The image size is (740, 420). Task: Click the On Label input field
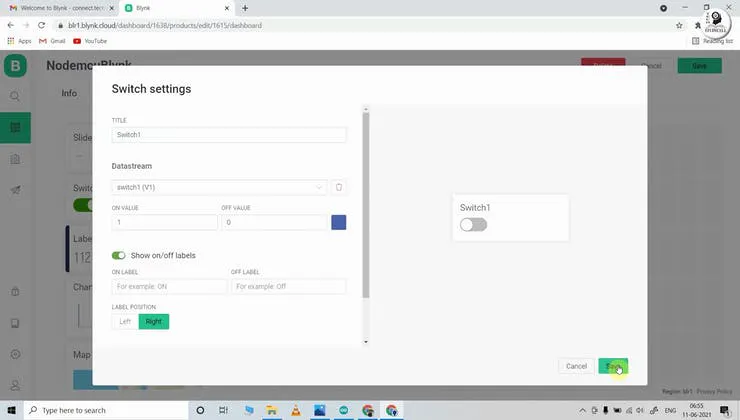click(169, 286)
